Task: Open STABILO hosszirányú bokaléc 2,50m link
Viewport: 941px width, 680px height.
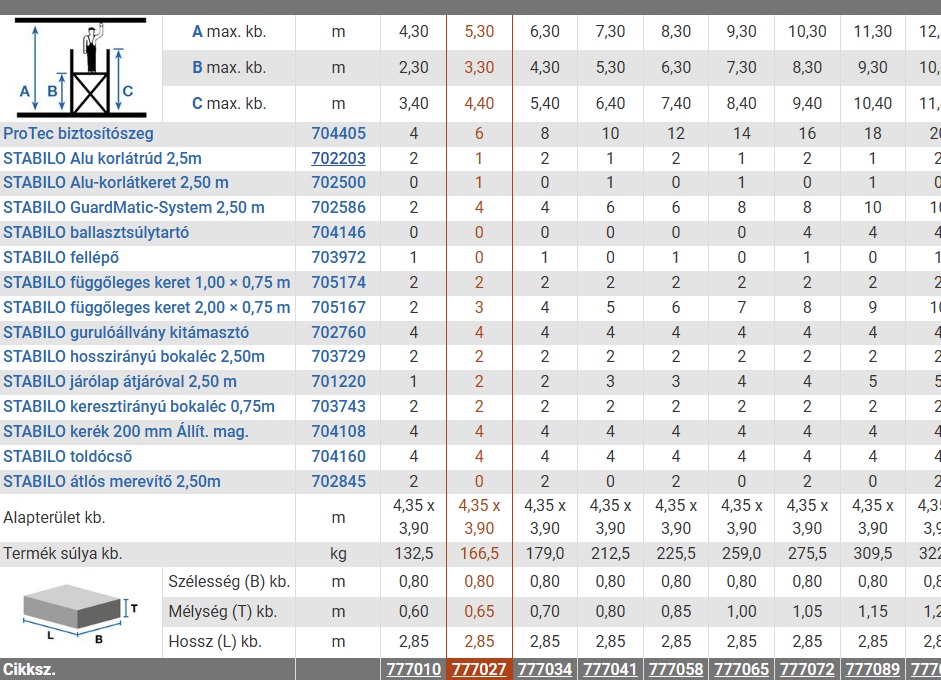Action: (134, 357)
